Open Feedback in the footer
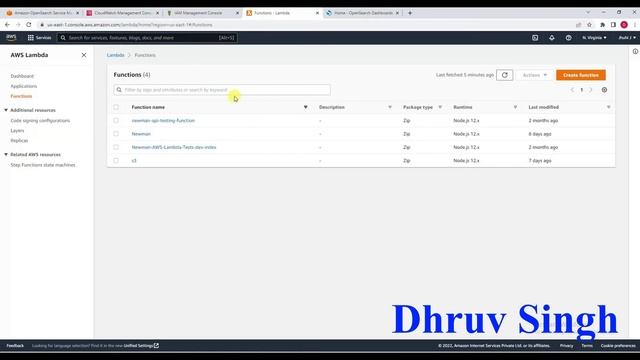This screenshot has height=360, width=640. [x=15, y=346]
